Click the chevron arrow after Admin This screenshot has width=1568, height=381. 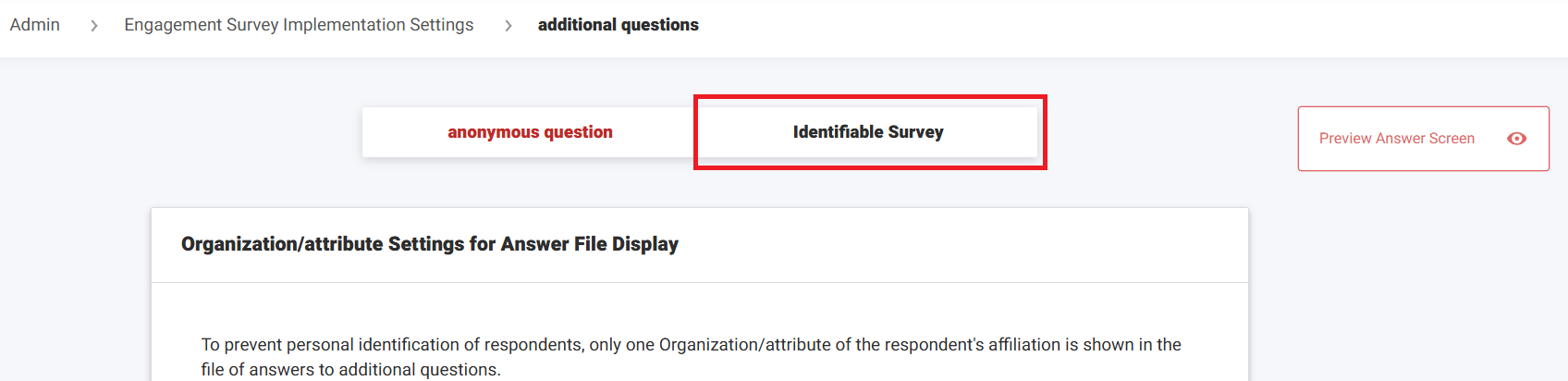pos(93,26)
